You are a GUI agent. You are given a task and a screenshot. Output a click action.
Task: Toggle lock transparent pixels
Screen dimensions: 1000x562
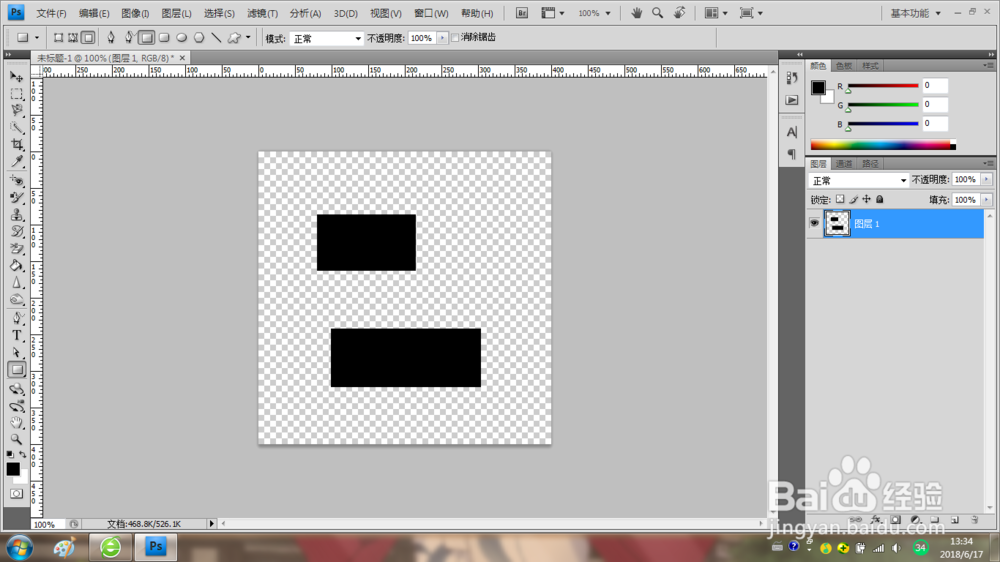(840, 200)
